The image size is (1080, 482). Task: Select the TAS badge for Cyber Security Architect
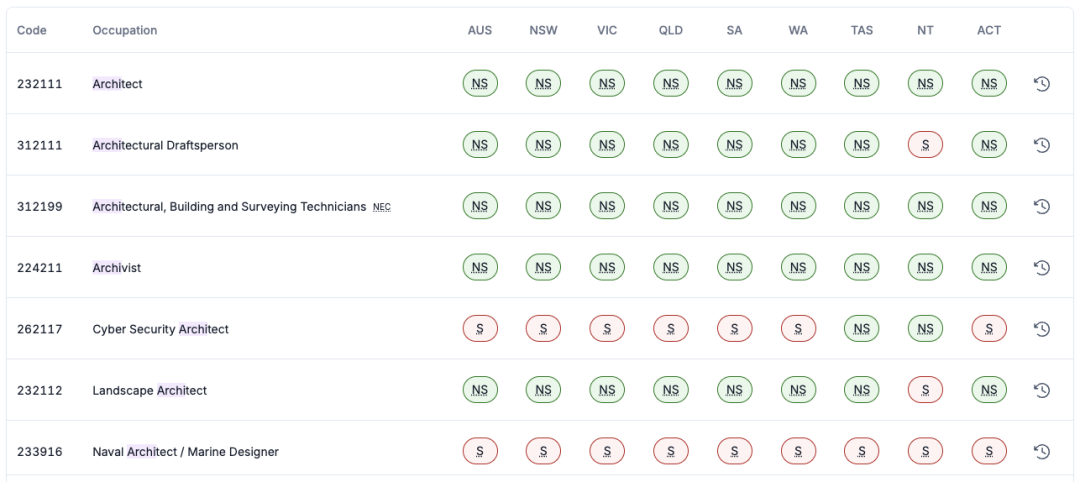point(861,329)
